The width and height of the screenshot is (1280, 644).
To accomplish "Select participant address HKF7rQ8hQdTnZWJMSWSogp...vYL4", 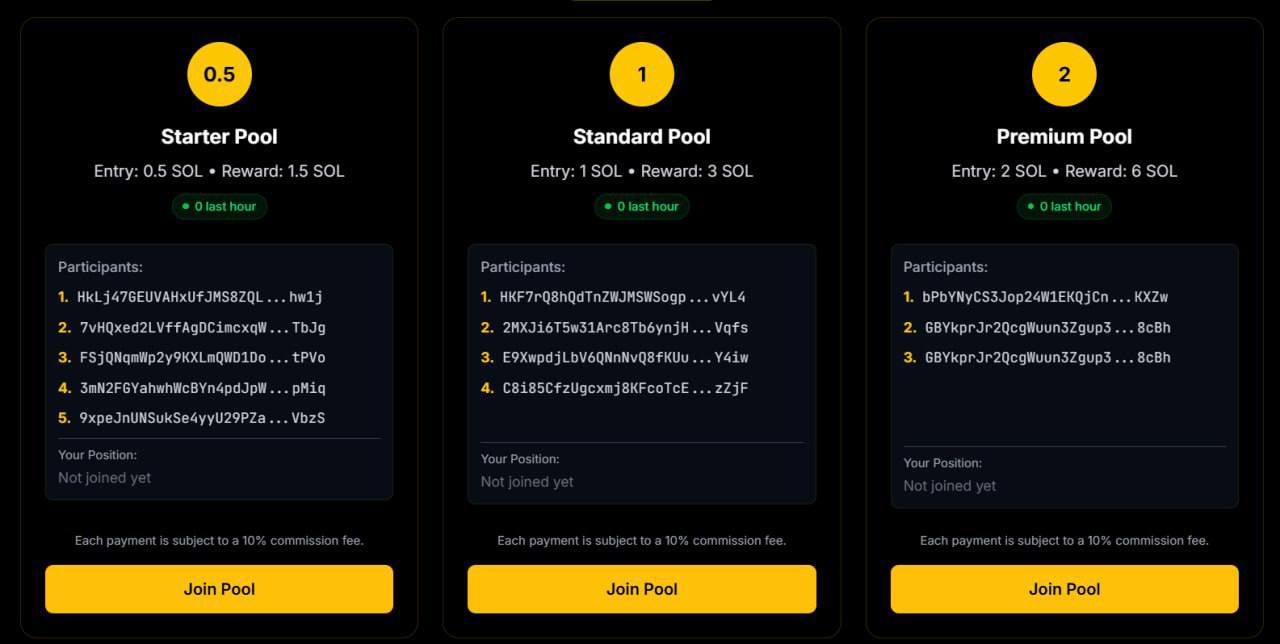I will [622, 297].
